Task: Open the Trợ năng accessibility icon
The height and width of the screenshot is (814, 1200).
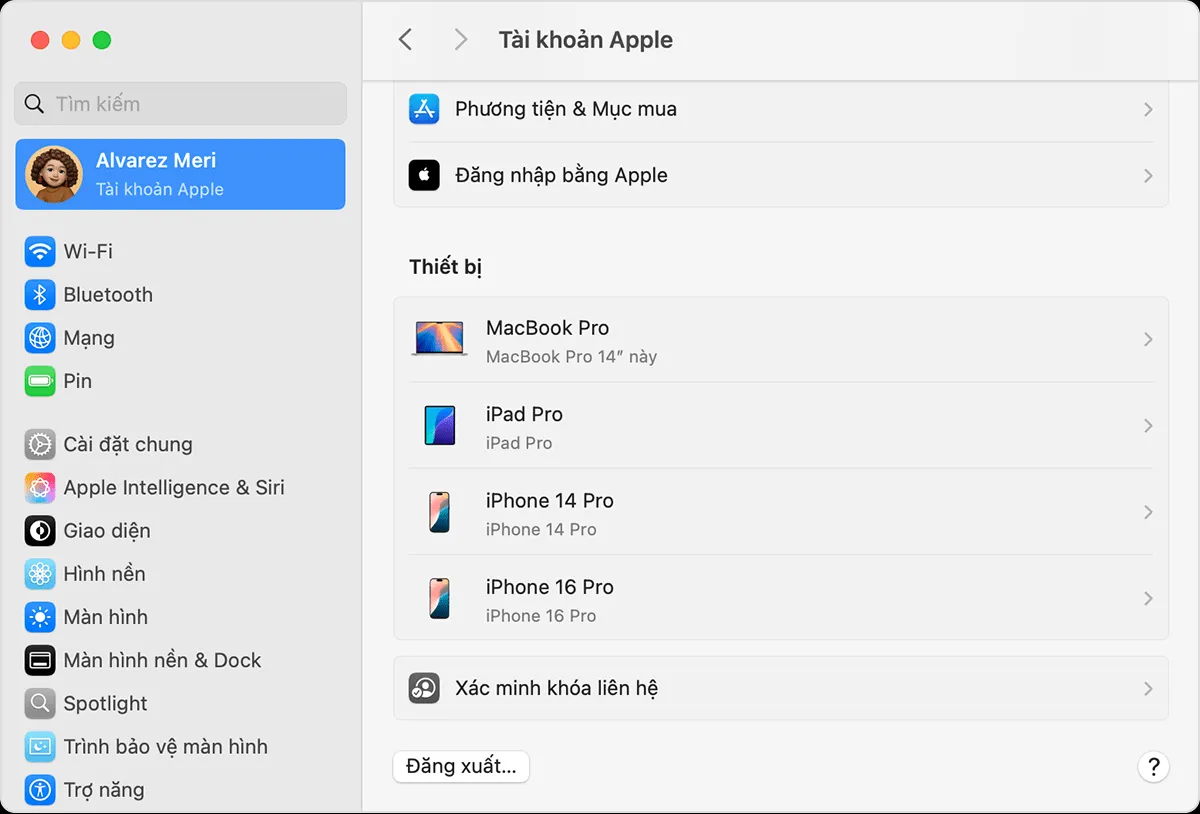Action: [40, 790]
